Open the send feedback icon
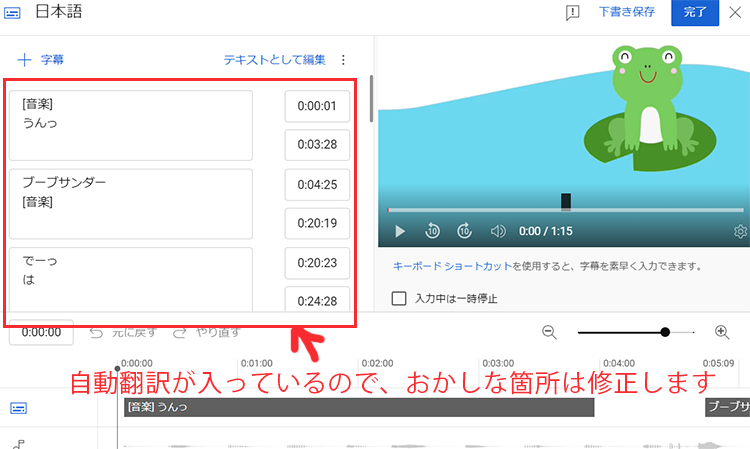This screenshot has height=449, width=750. pos(572,12)
